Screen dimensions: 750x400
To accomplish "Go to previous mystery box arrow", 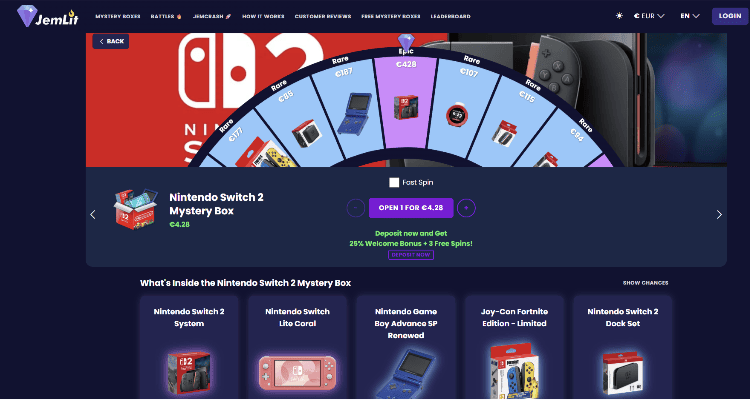I will 93,215.
